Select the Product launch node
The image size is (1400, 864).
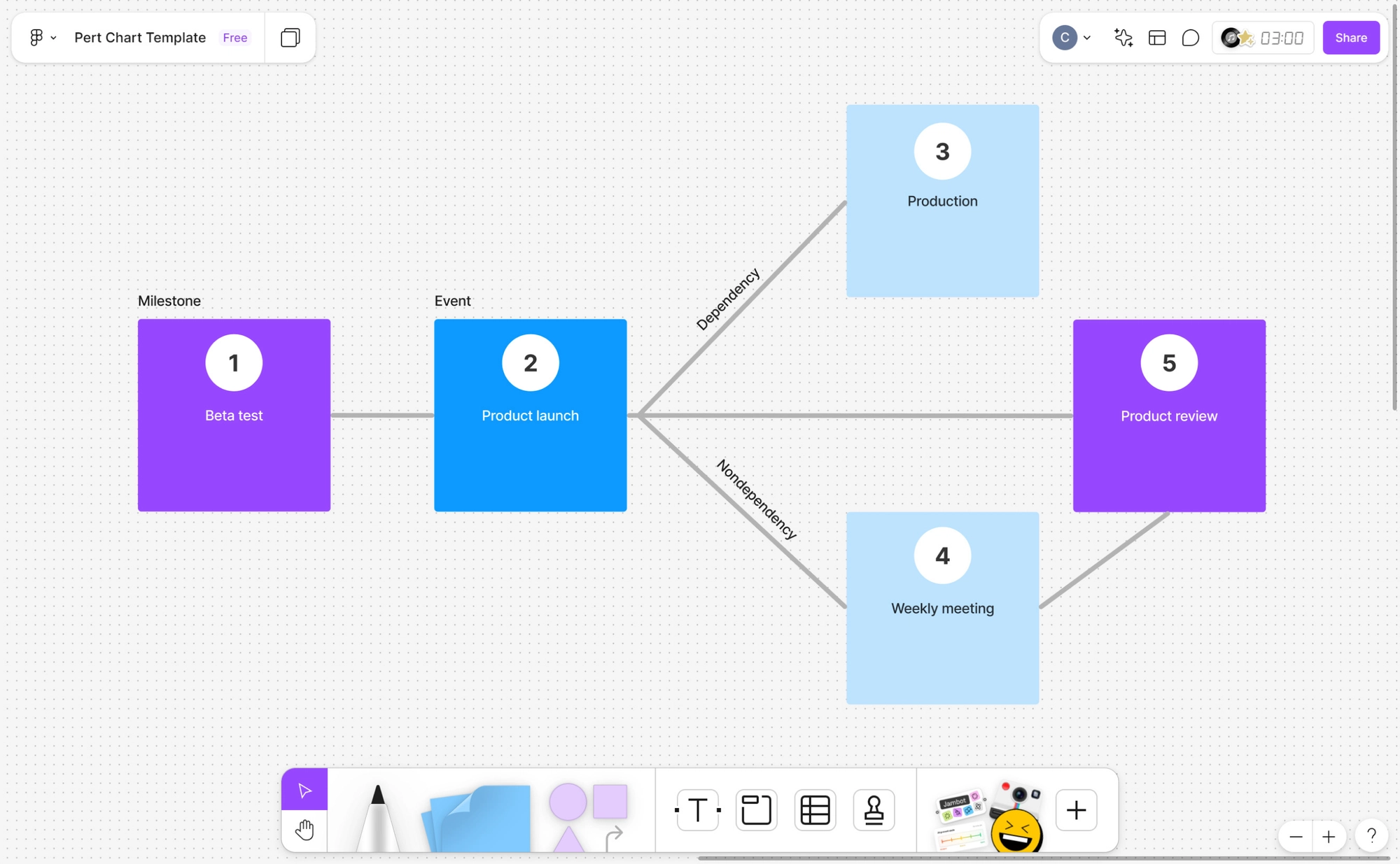[x=530, y=415]
